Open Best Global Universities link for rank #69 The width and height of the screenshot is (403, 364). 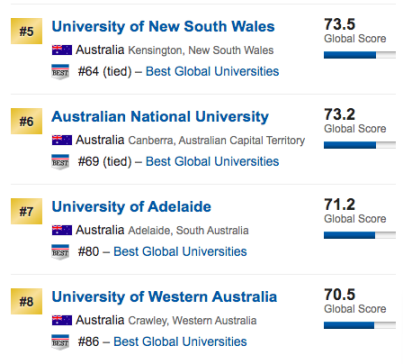[212, 161]
